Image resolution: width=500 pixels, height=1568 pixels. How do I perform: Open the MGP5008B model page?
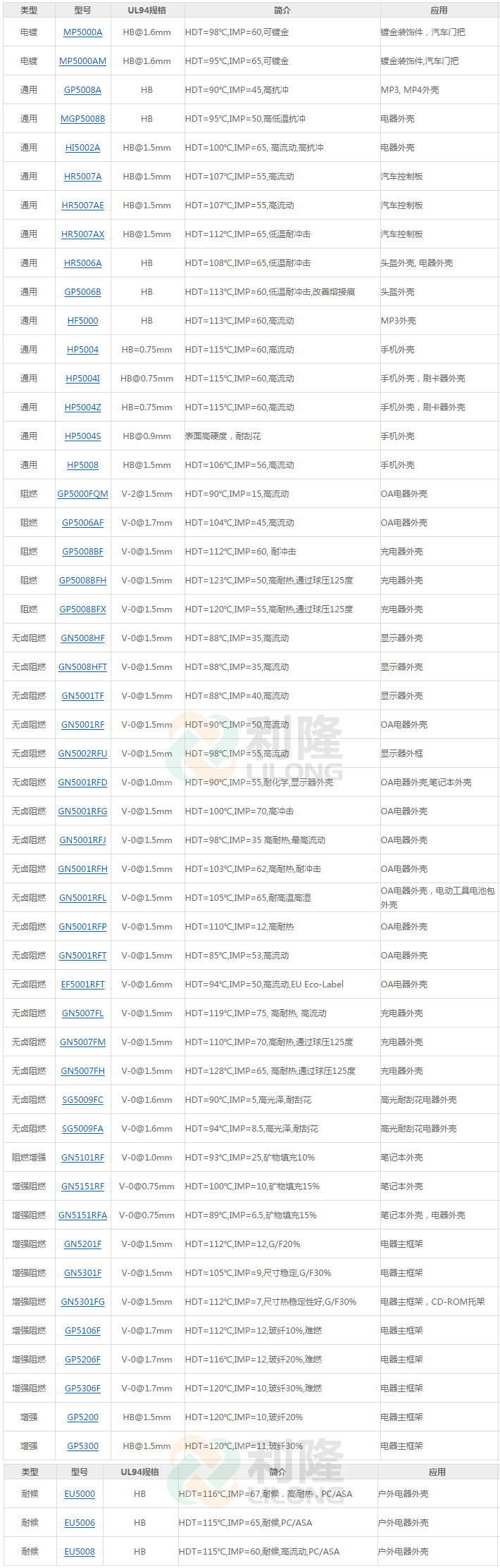pyautogui.click(x=82, y=119)
